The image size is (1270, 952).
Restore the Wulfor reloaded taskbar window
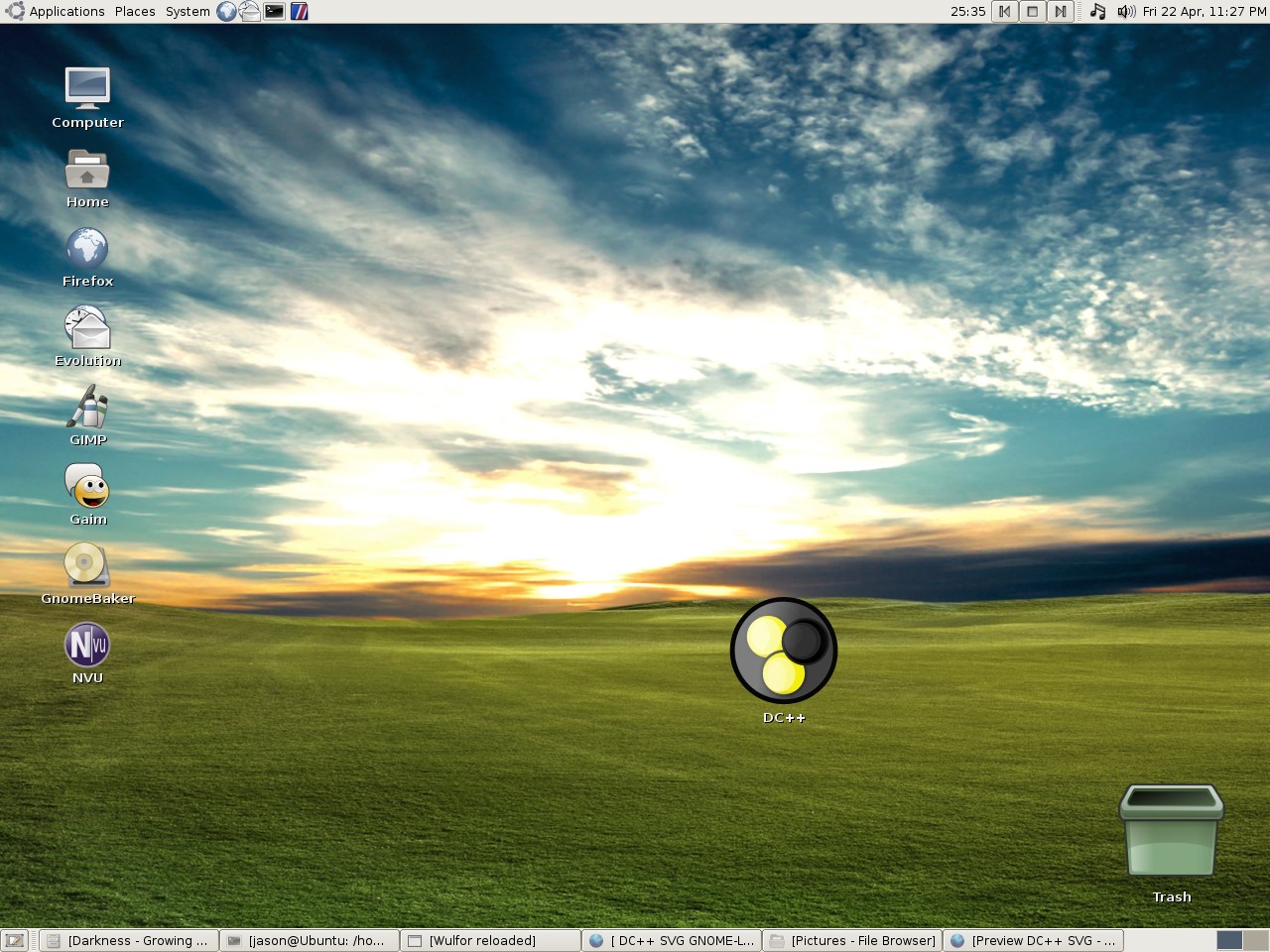pyautogui.click(x=490, y=941)
